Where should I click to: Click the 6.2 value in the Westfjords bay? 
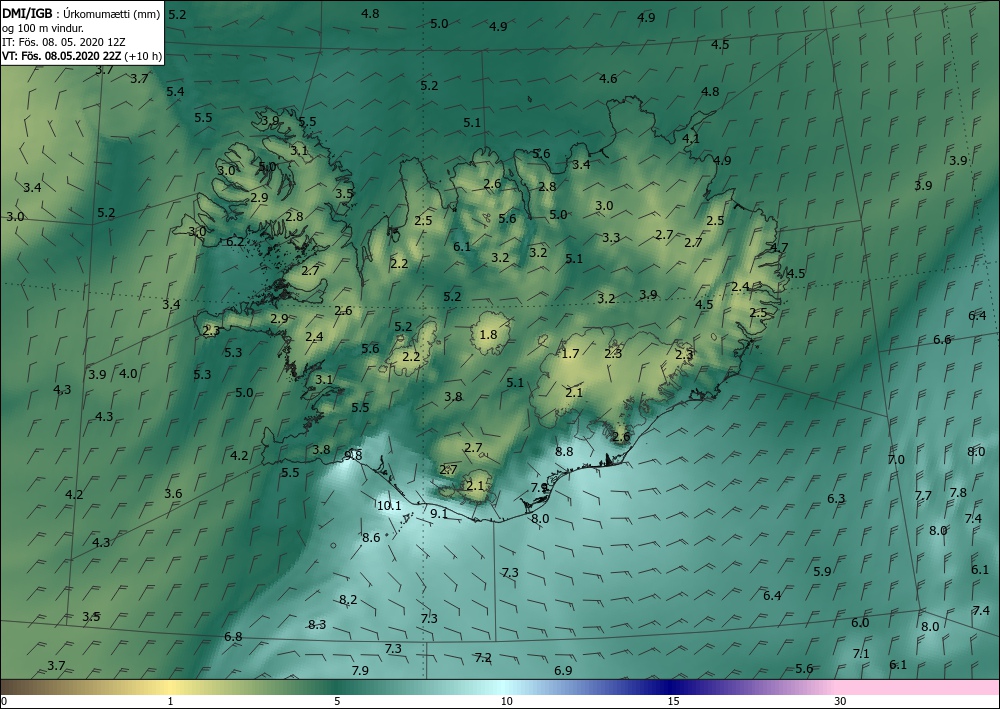235,242
